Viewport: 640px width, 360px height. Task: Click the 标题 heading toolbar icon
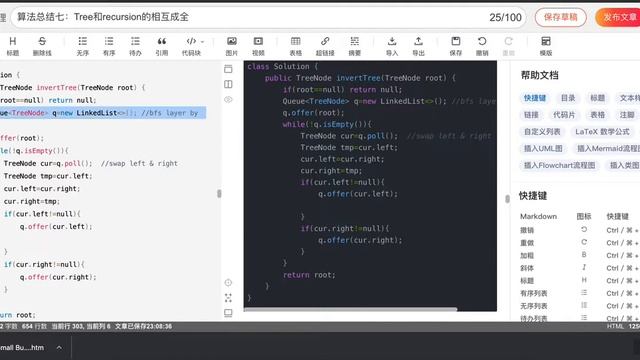coord(13,46)
